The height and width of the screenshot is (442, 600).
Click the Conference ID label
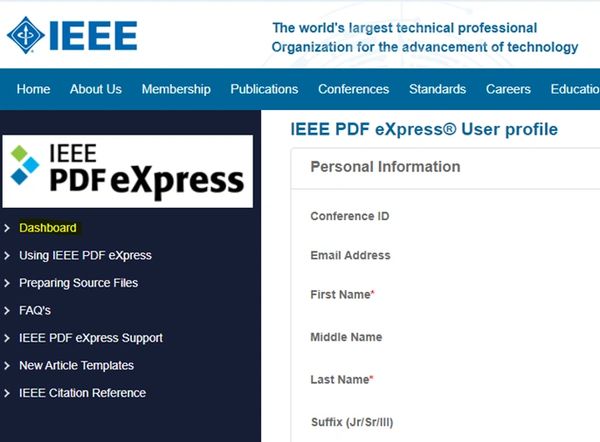(350, 216)
